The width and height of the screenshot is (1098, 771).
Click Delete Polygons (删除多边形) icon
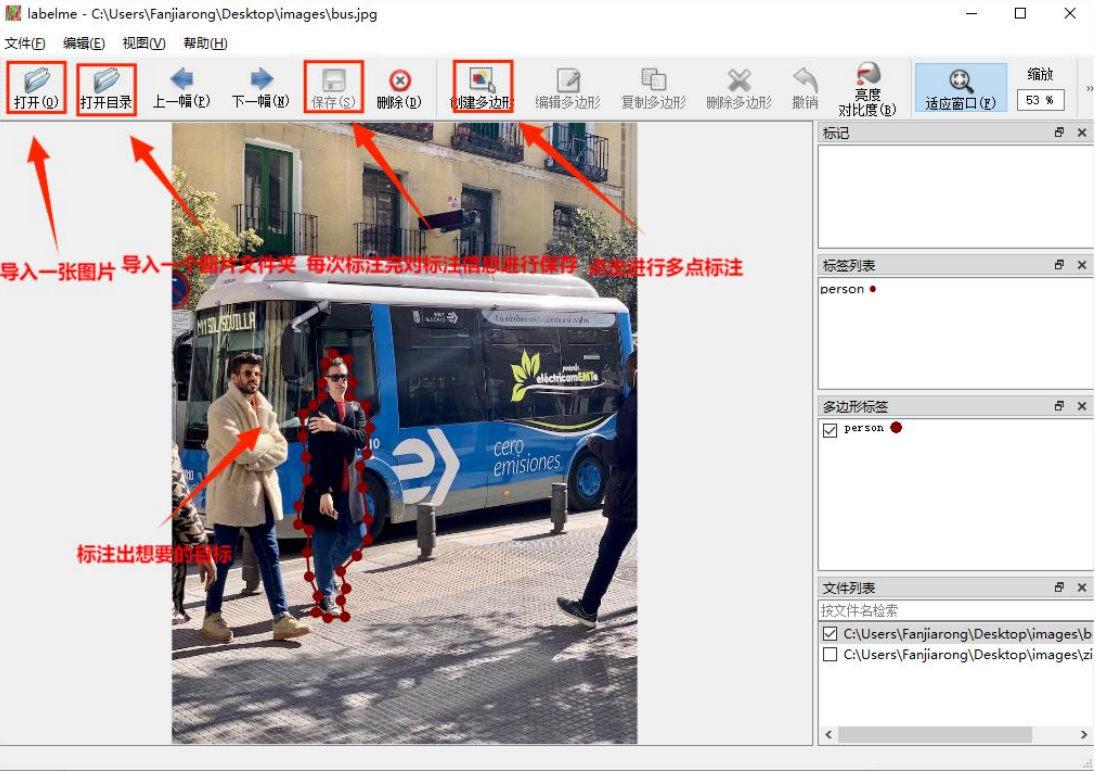click(739, 88)
